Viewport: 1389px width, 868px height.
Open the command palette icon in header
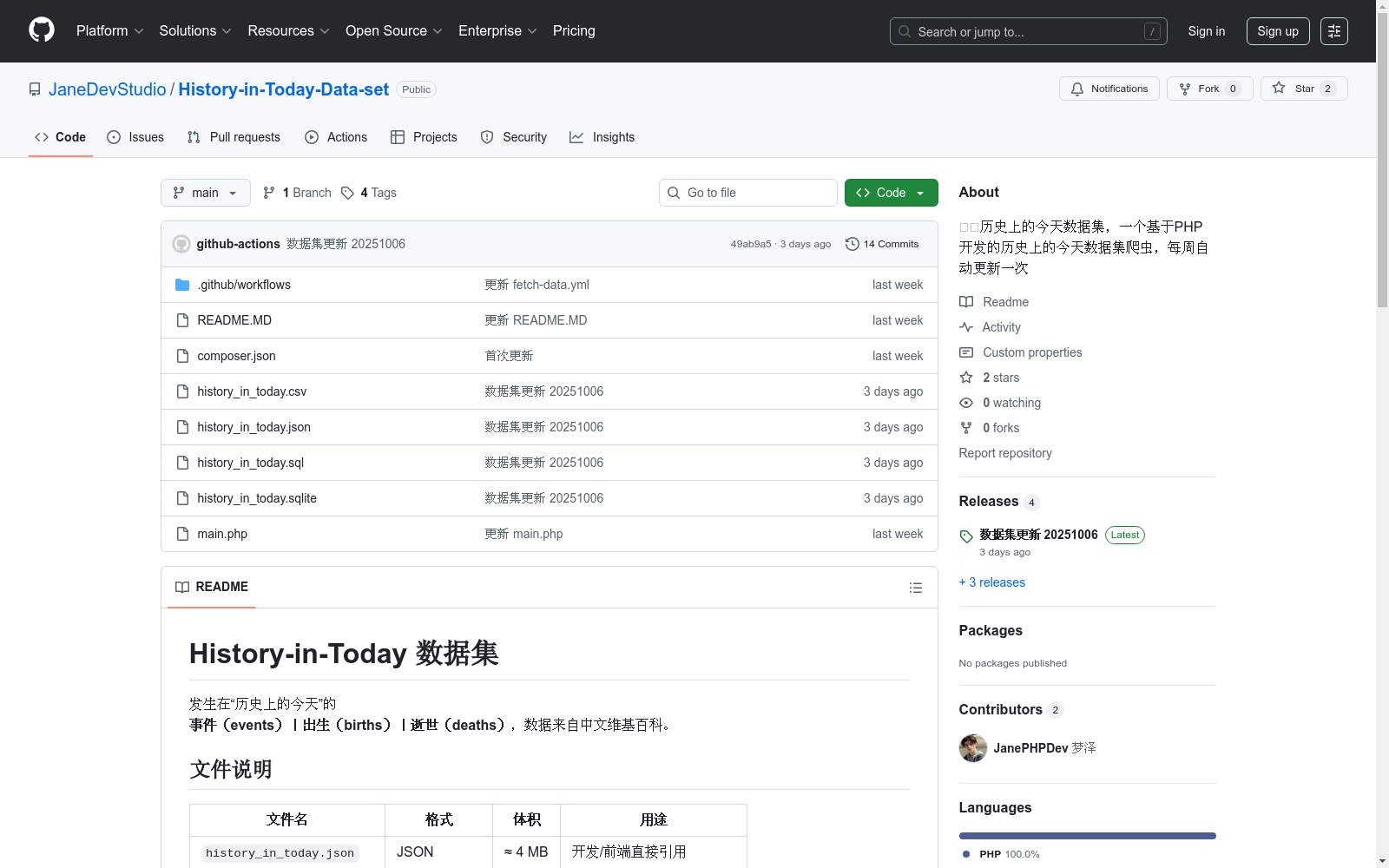click(x=1334, y=31)
